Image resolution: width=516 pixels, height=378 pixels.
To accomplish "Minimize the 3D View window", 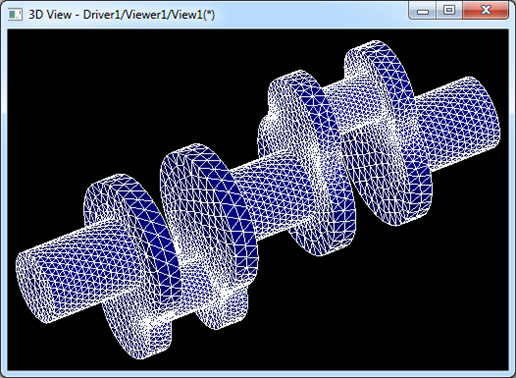I will tap(423, 12).
